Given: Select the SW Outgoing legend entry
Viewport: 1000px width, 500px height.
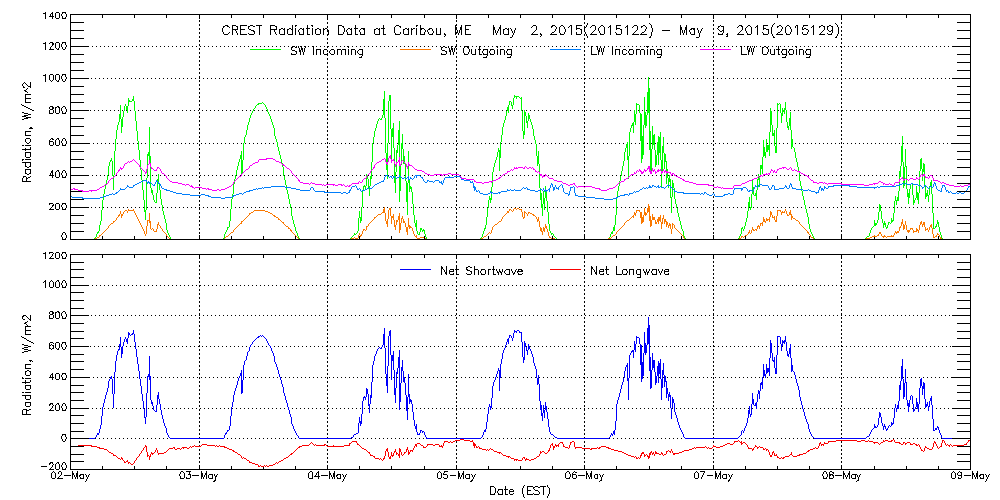Looking at the screenshot, I should (476, 51).
